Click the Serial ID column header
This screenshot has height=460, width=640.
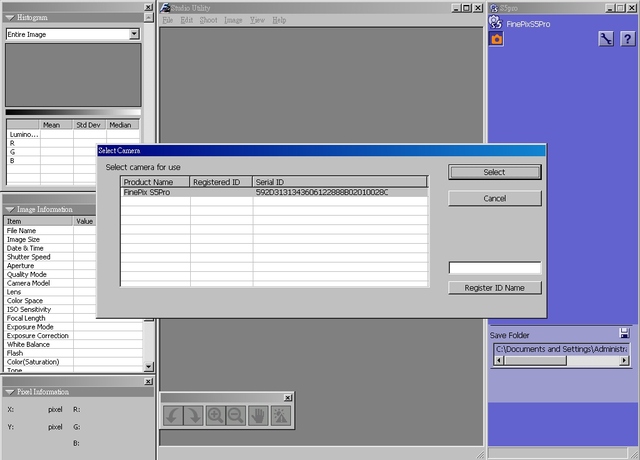point(340,182)
